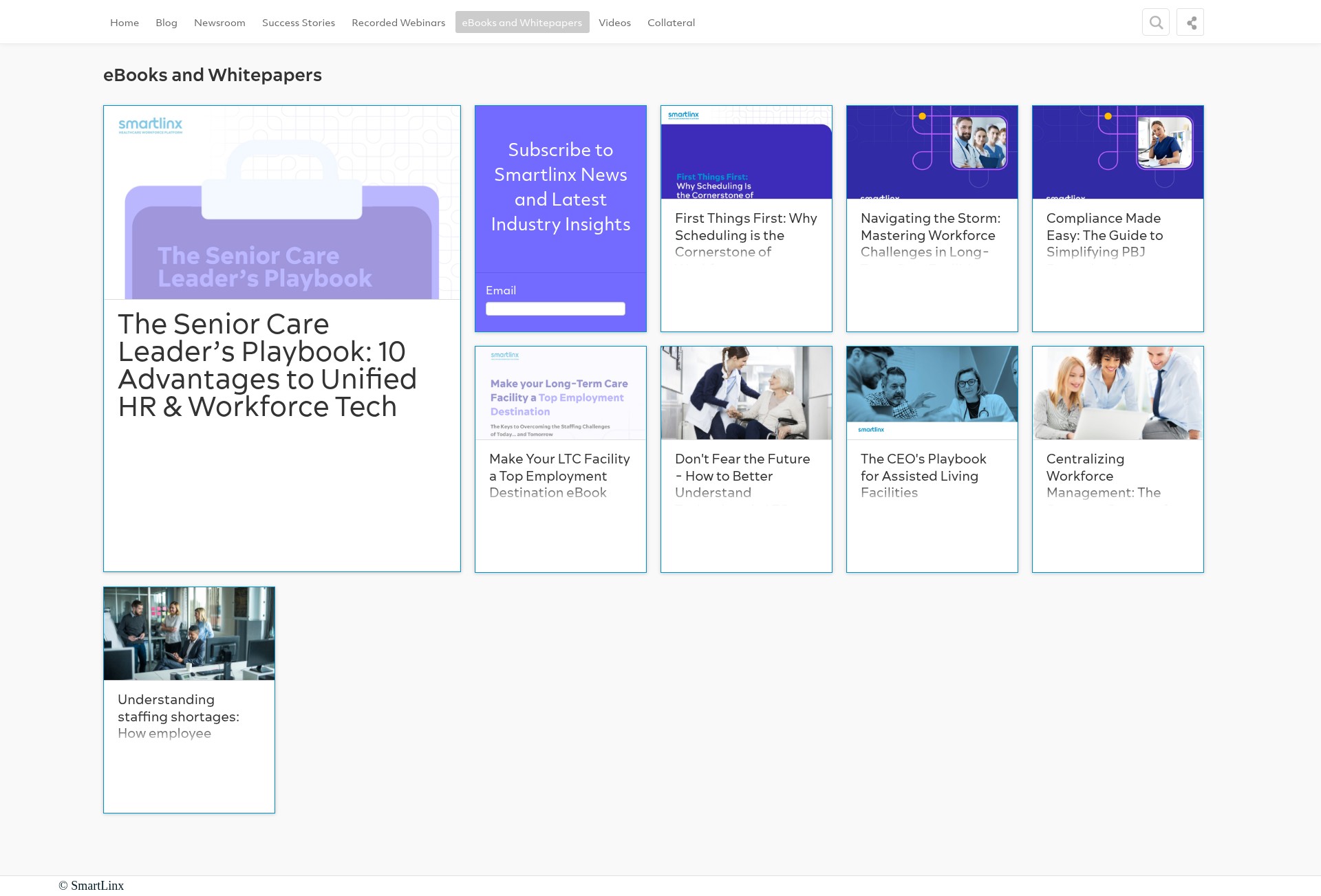The height and width of the screenshot is (896, 1321).
Task: Open Don't Fear the Future title
Action: [x=742, y=476]
